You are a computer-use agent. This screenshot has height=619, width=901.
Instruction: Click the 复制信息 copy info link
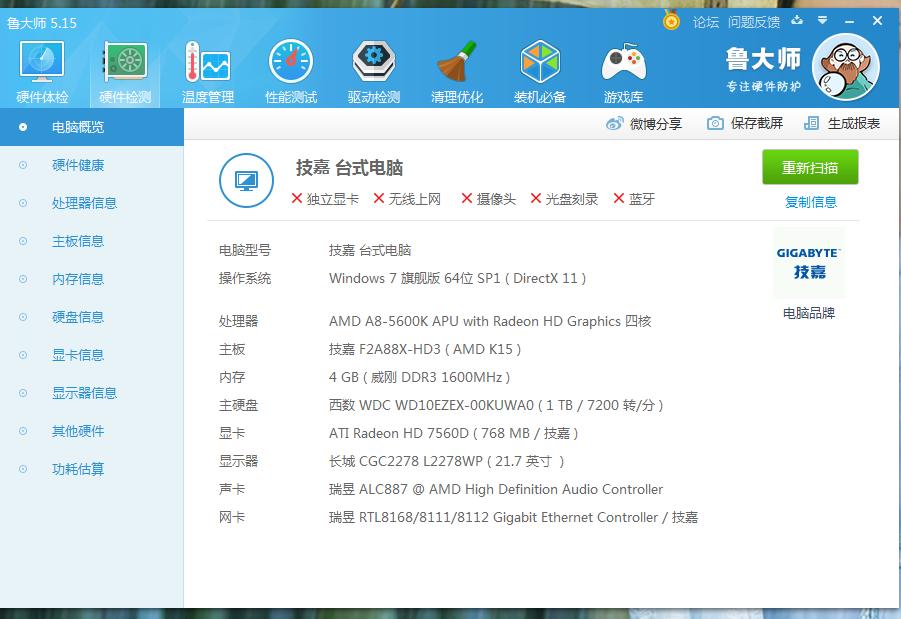(x=810, y=202)
